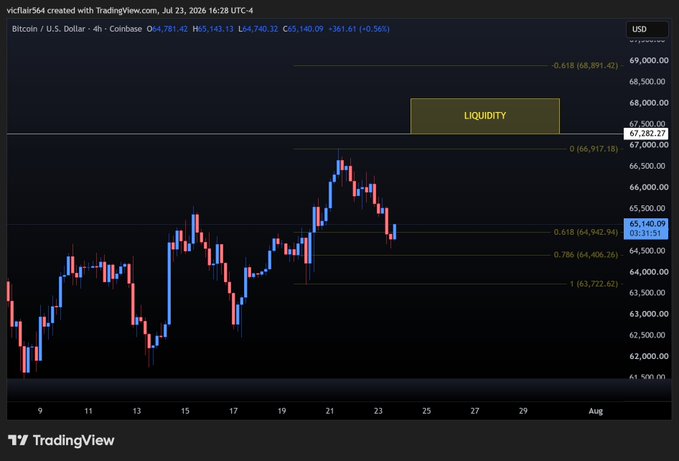Click the high value H65,143.13
This screenshot has width=679, height=461.
[x=213, y=29]
